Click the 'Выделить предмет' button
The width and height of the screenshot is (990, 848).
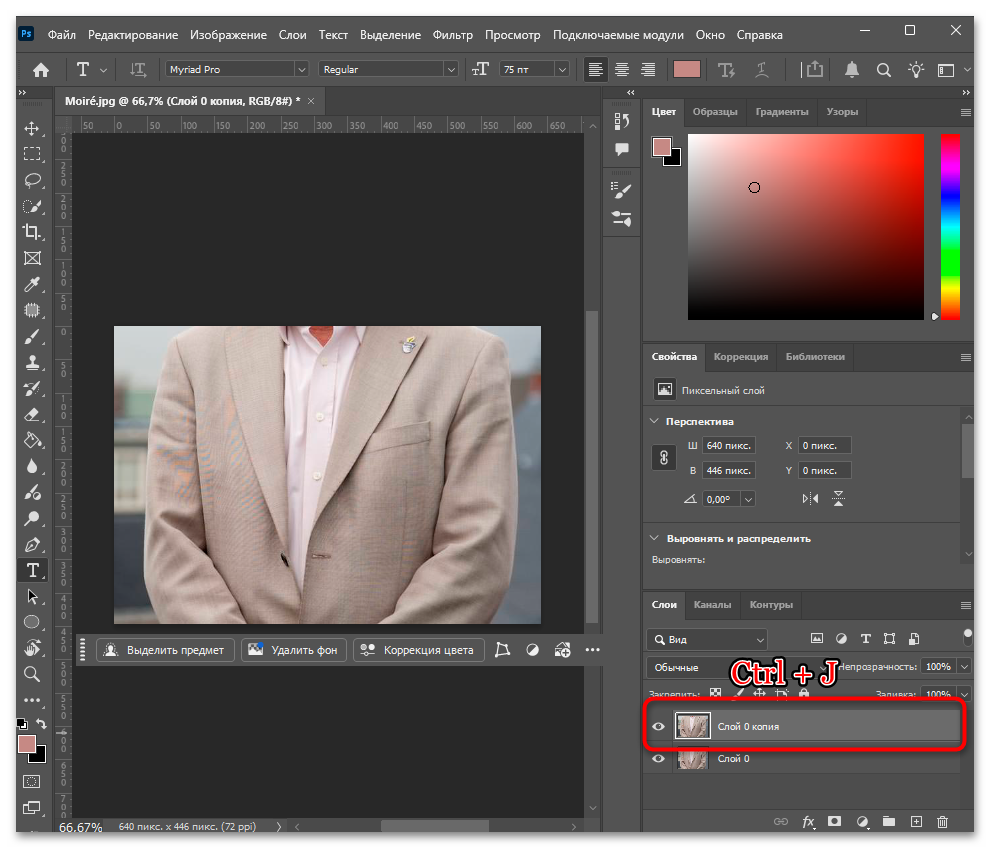click(x=165, y=650)
